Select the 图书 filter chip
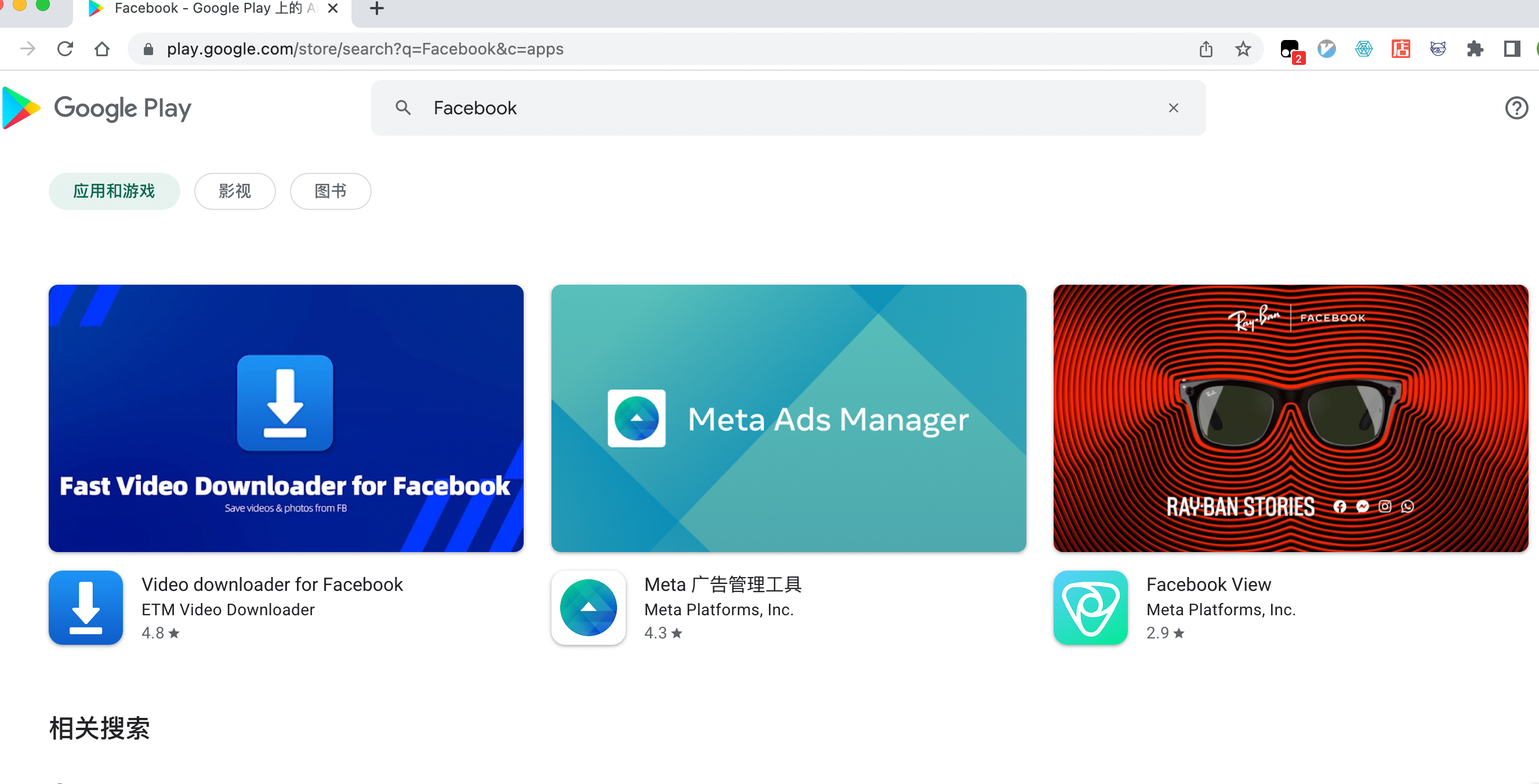Image resolution: width=1539 pixels, height=784 pixels. pyautogui.click(x=331, y=191)
